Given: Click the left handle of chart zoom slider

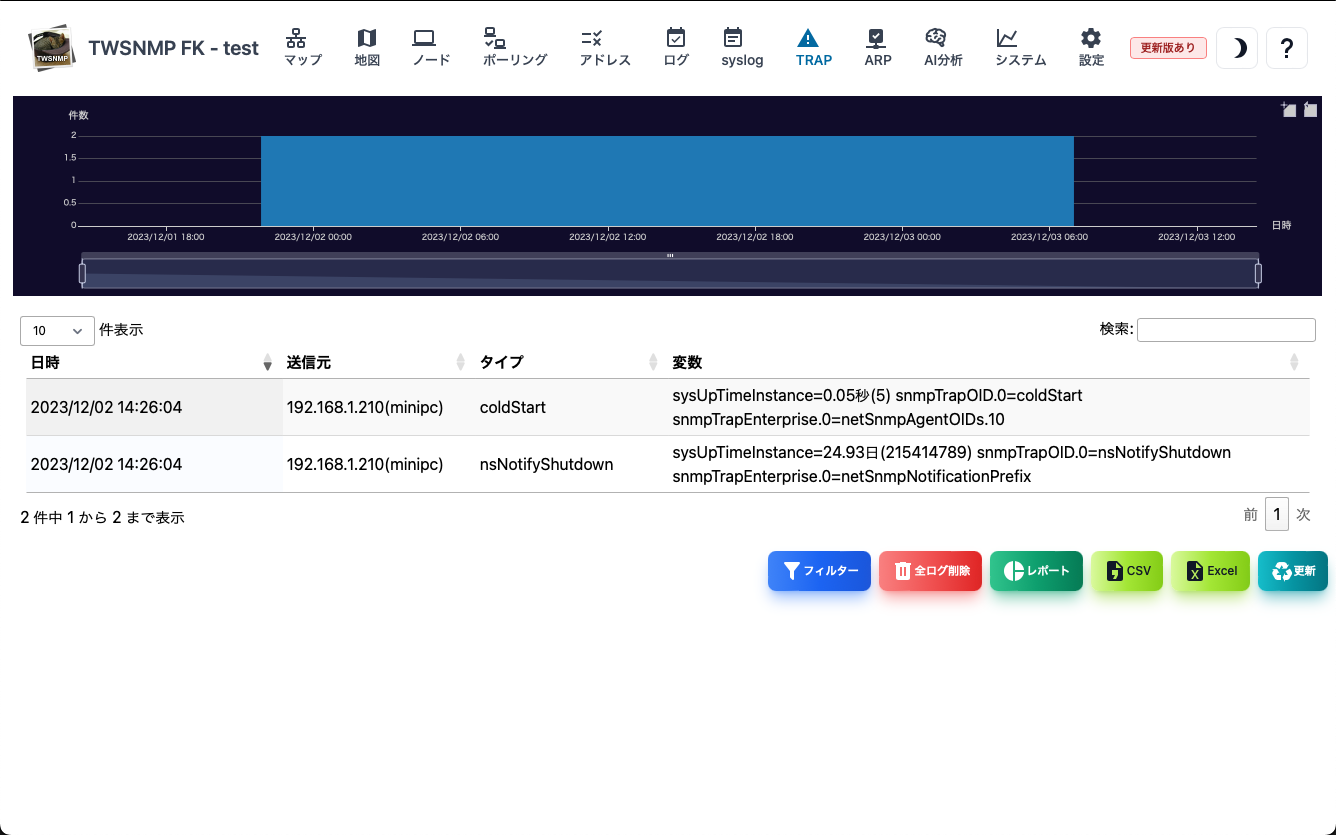Looking at the screenshot, I should [x=82, y=273].
